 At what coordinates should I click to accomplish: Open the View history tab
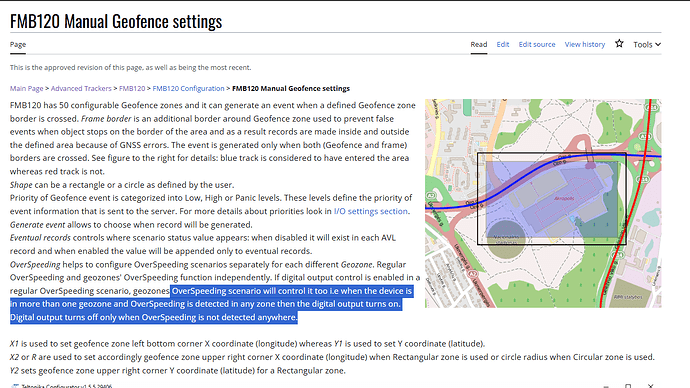pyautogui.click(x=585, y=44)
